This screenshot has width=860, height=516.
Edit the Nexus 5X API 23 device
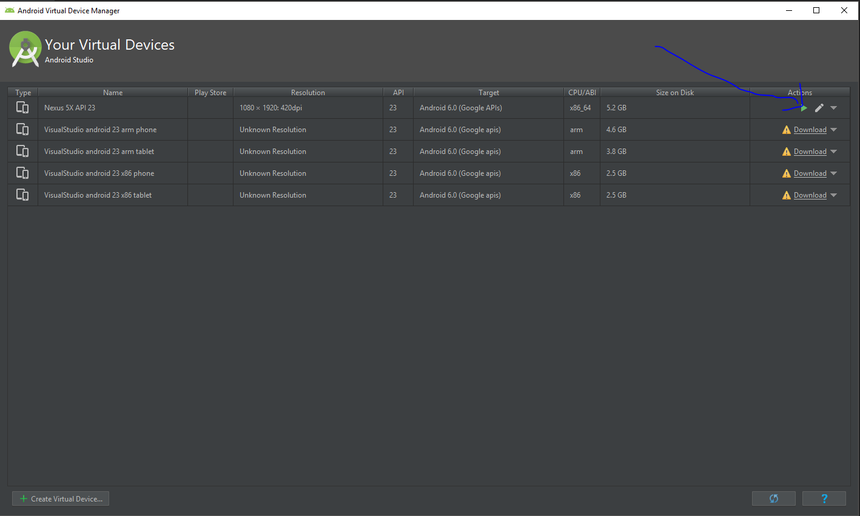[x=819, y=108]
